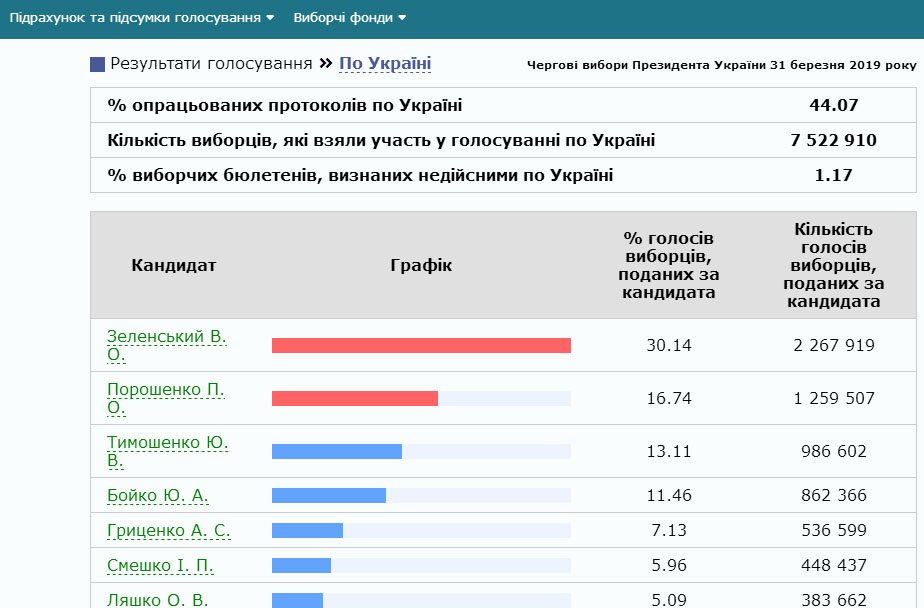This screenshot has width=924, height=608.
Task: Click the 'Кількість виборців, які взяли участь' label
Action: click(381, 140)
